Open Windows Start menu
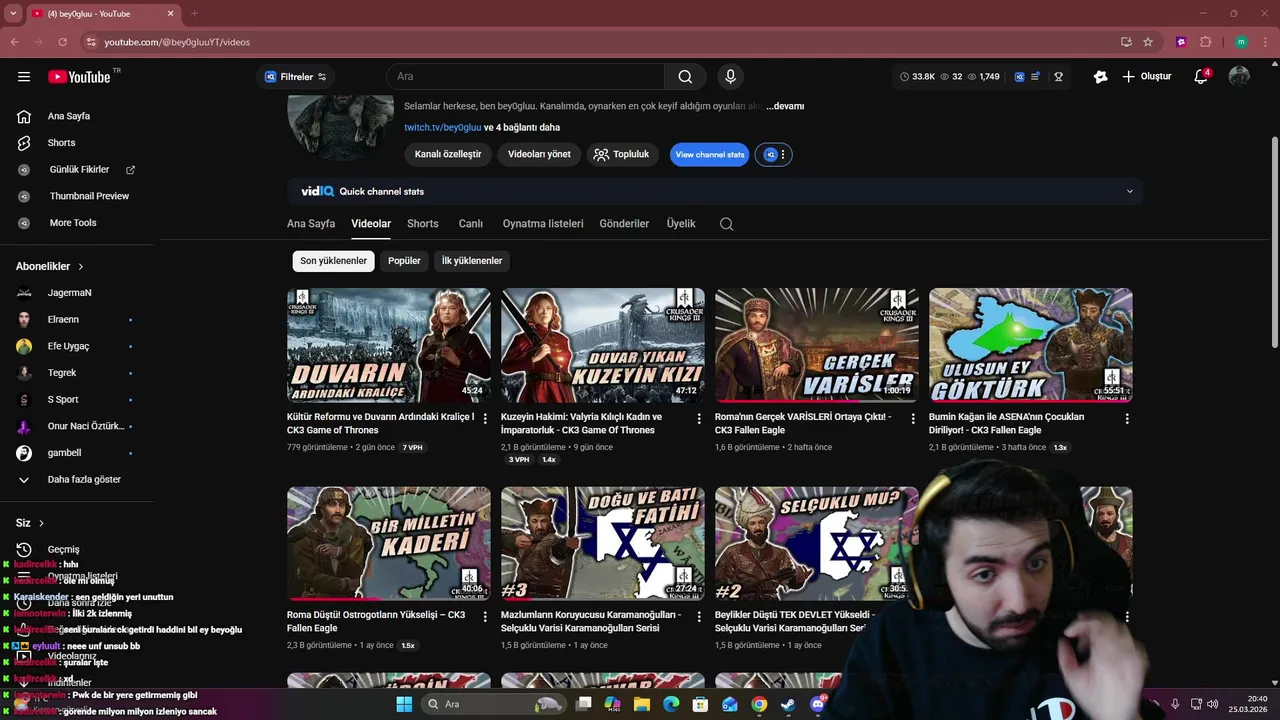1280x720 pixels. click(x=404, y=704)
